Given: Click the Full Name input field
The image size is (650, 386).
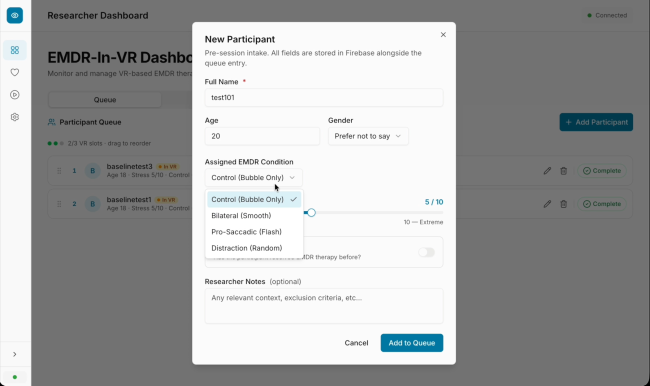Looking at the screenshot, I should [x=324, y=98].
